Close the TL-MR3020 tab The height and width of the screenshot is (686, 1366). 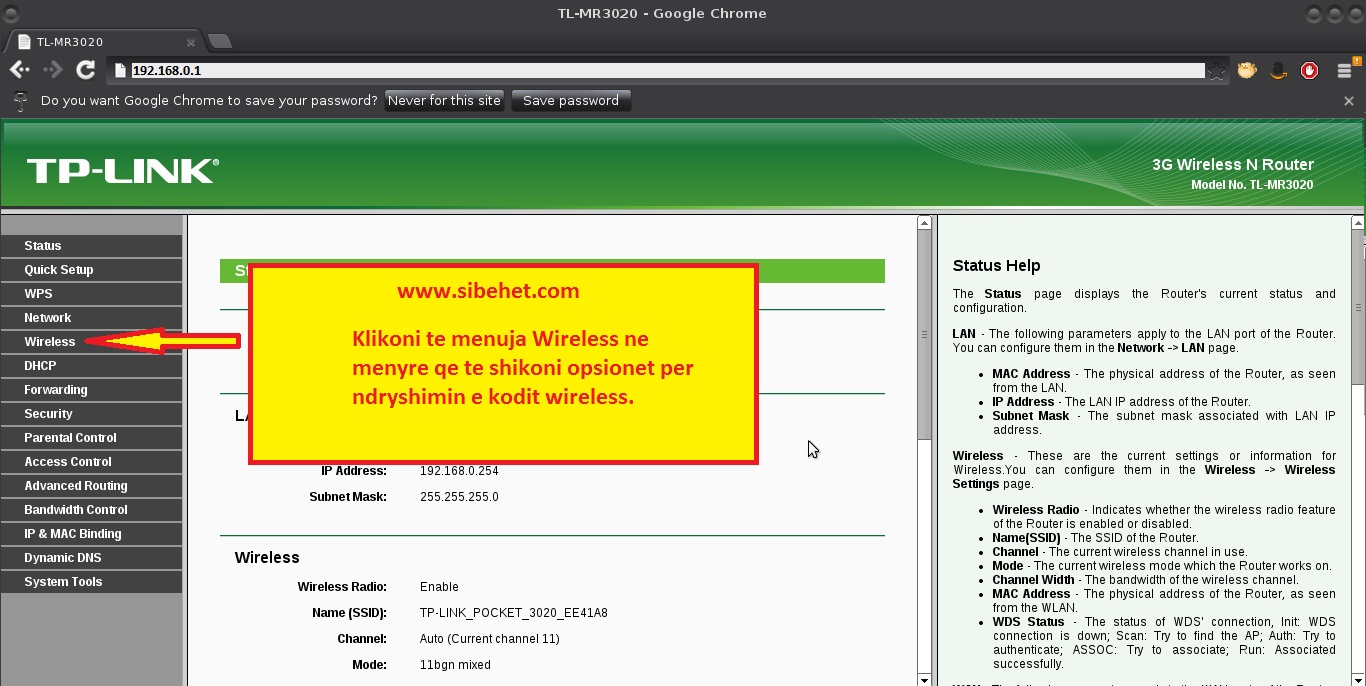point(191,42)
